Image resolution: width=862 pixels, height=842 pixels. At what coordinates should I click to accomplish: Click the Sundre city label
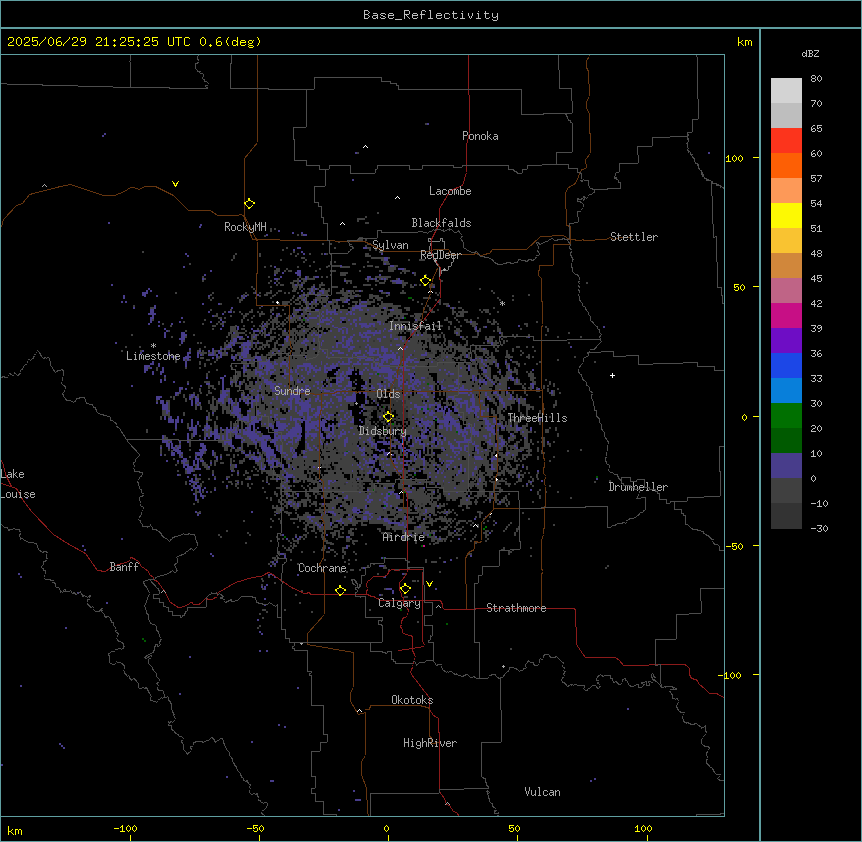292,391
